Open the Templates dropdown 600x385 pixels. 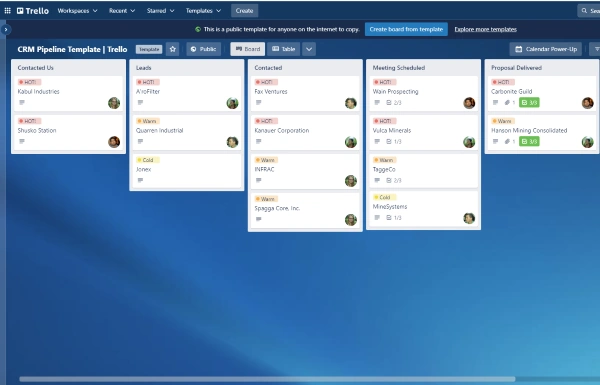click(203, 11)
